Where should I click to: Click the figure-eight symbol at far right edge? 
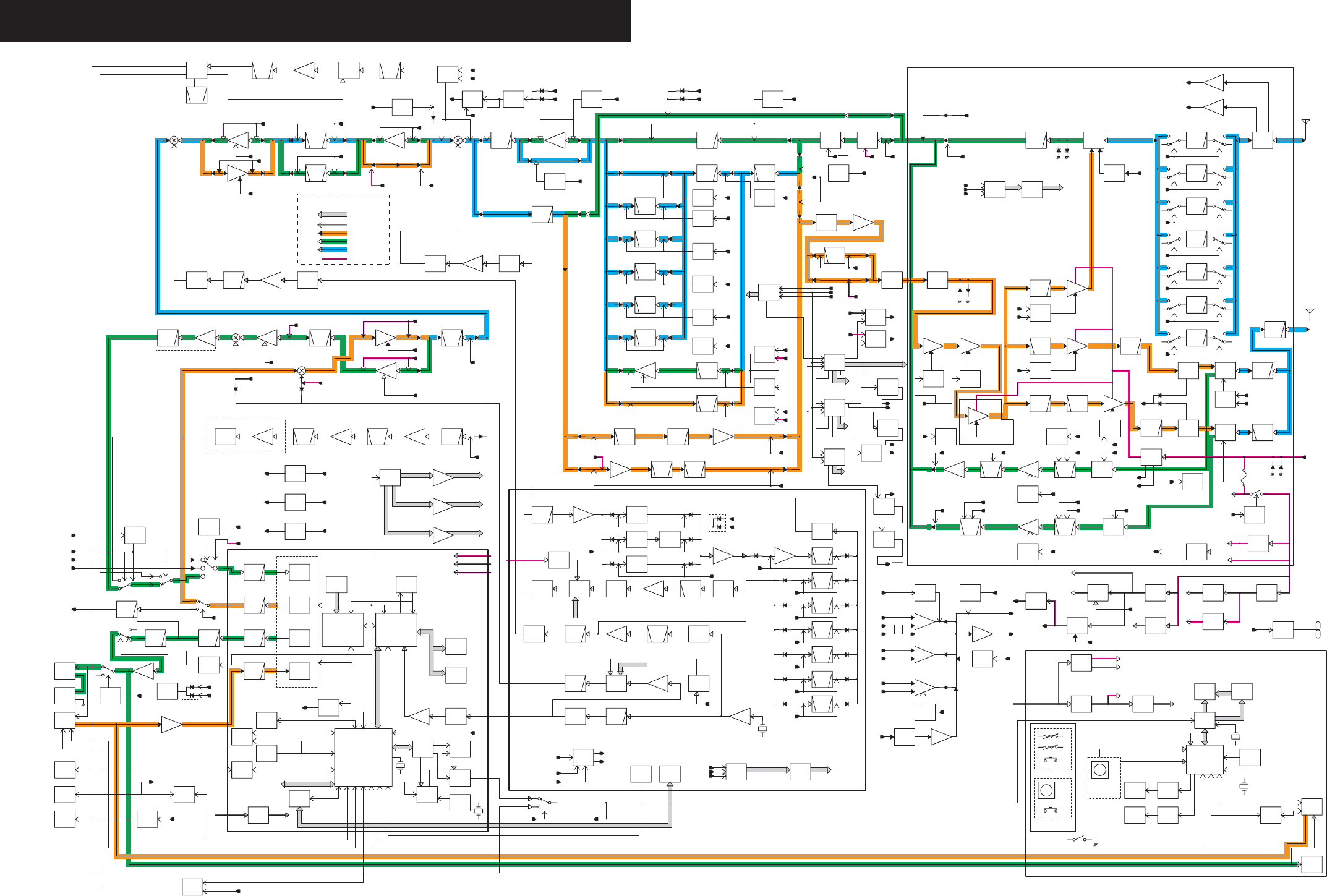pyautogui.click(x=1318, y=630)
